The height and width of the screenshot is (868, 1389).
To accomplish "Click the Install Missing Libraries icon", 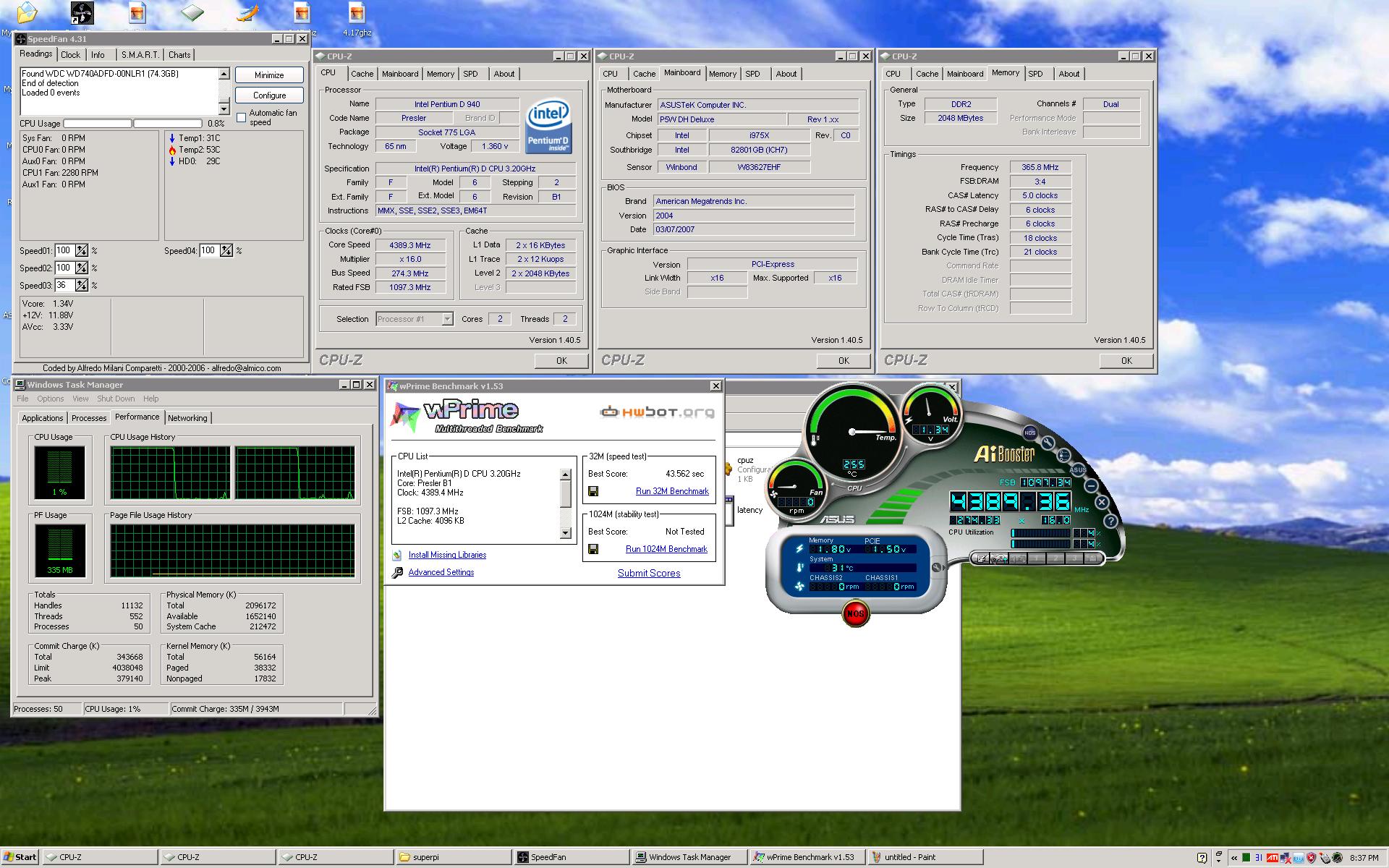I will click(x=397, y=555).
